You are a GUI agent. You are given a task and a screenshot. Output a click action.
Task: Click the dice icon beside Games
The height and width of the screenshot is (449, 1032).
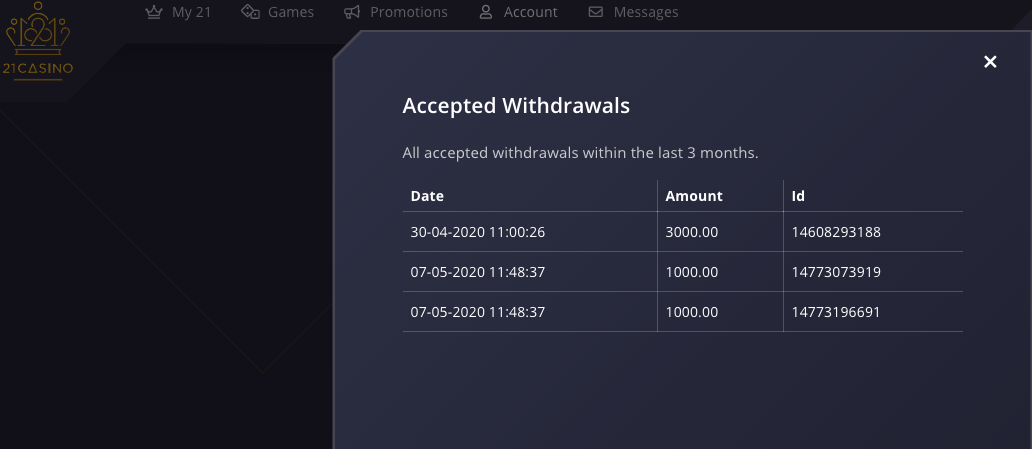tap(250, 12)
